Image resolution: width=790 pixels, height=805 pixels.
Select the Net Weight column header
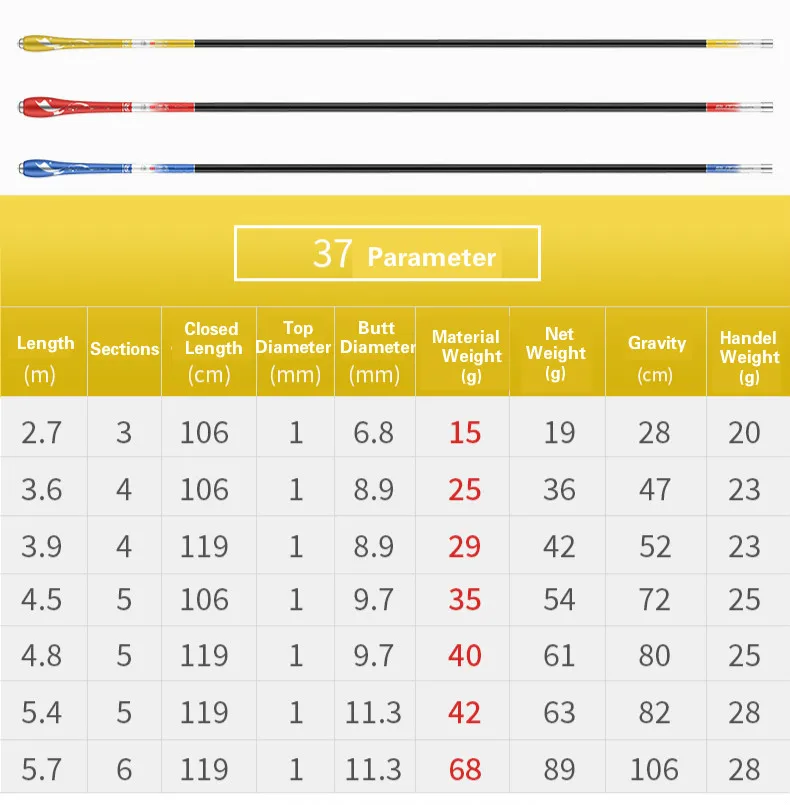(x=556, y=353)
